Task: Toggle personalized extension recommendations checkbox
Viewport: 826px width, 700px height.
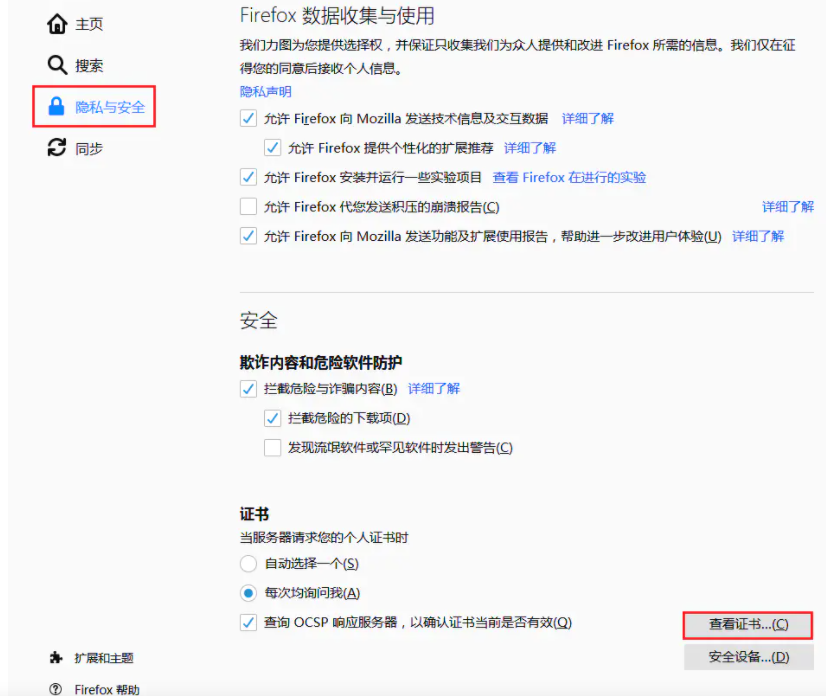Action: pos(272,147)
